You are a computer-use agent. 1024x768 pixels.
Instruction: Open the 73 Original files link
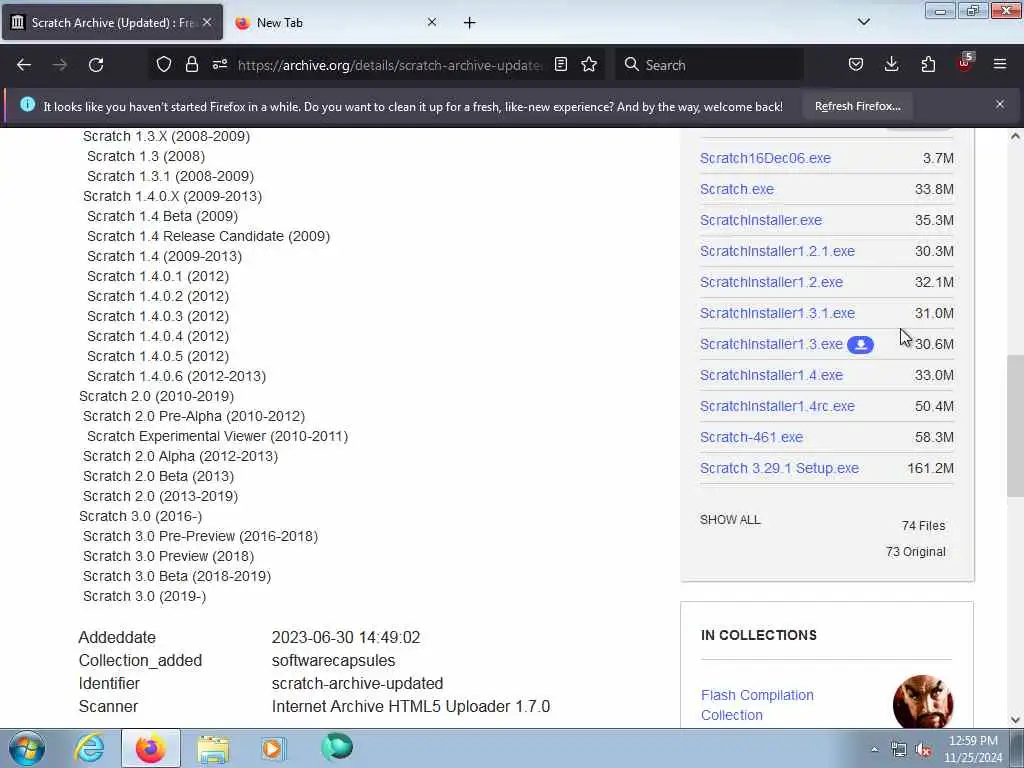916,552
